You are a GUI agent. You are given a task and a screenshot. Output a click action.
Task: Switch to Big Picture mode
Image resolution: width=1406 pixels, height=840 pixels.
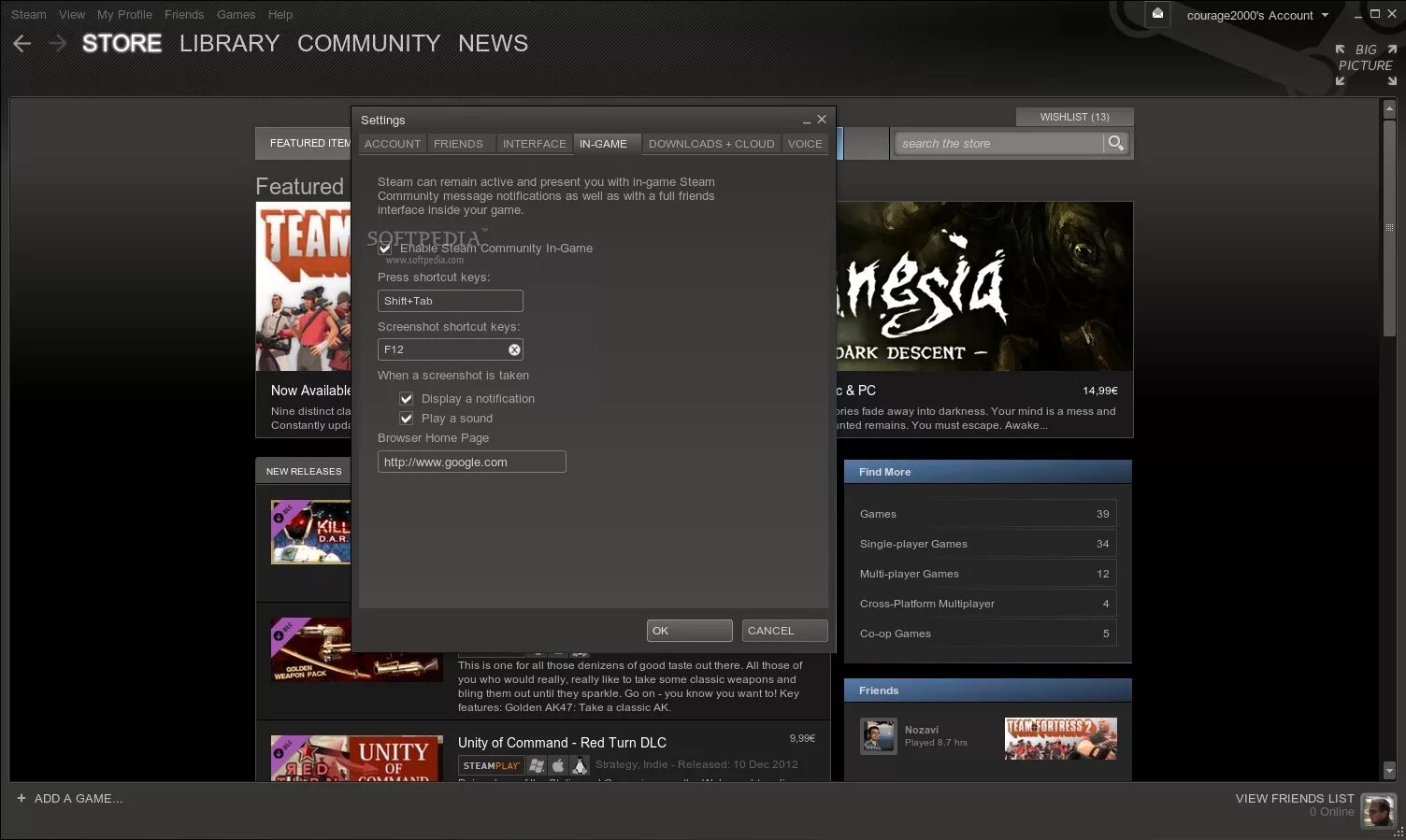[1366, 64]
